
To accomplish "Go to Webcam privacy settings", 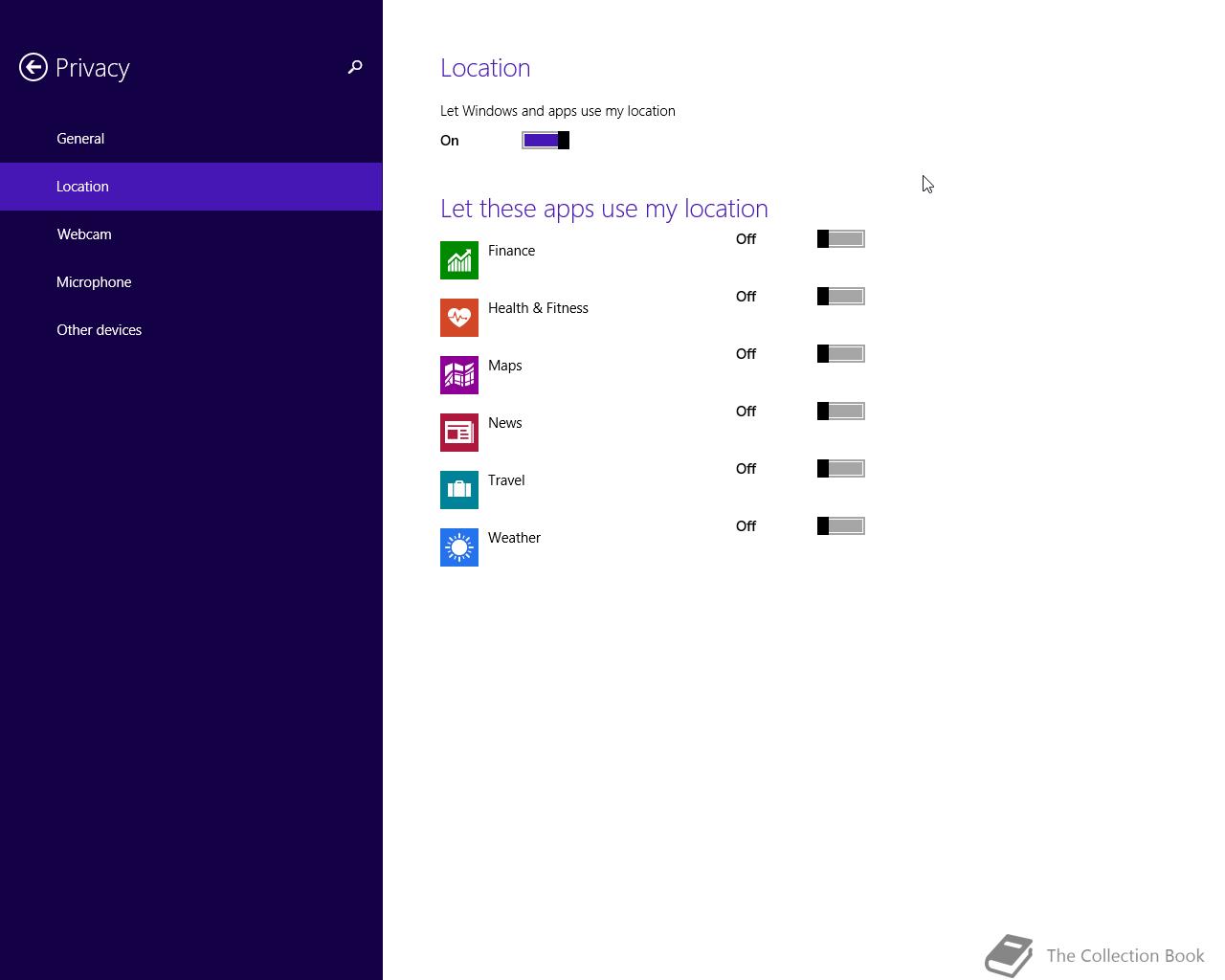I will 191,234.
